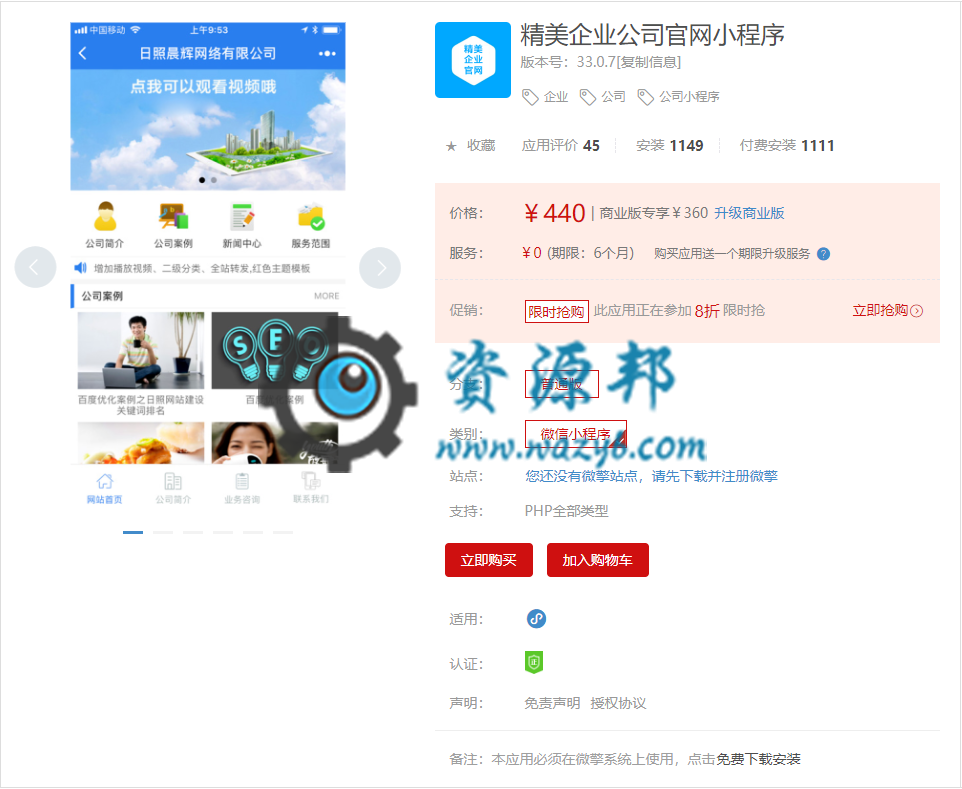Image resolution: width=962 pixels, height=789 pixels.
Task: Click the tag icon beside 企业
Action: click(x=529, y=97)
